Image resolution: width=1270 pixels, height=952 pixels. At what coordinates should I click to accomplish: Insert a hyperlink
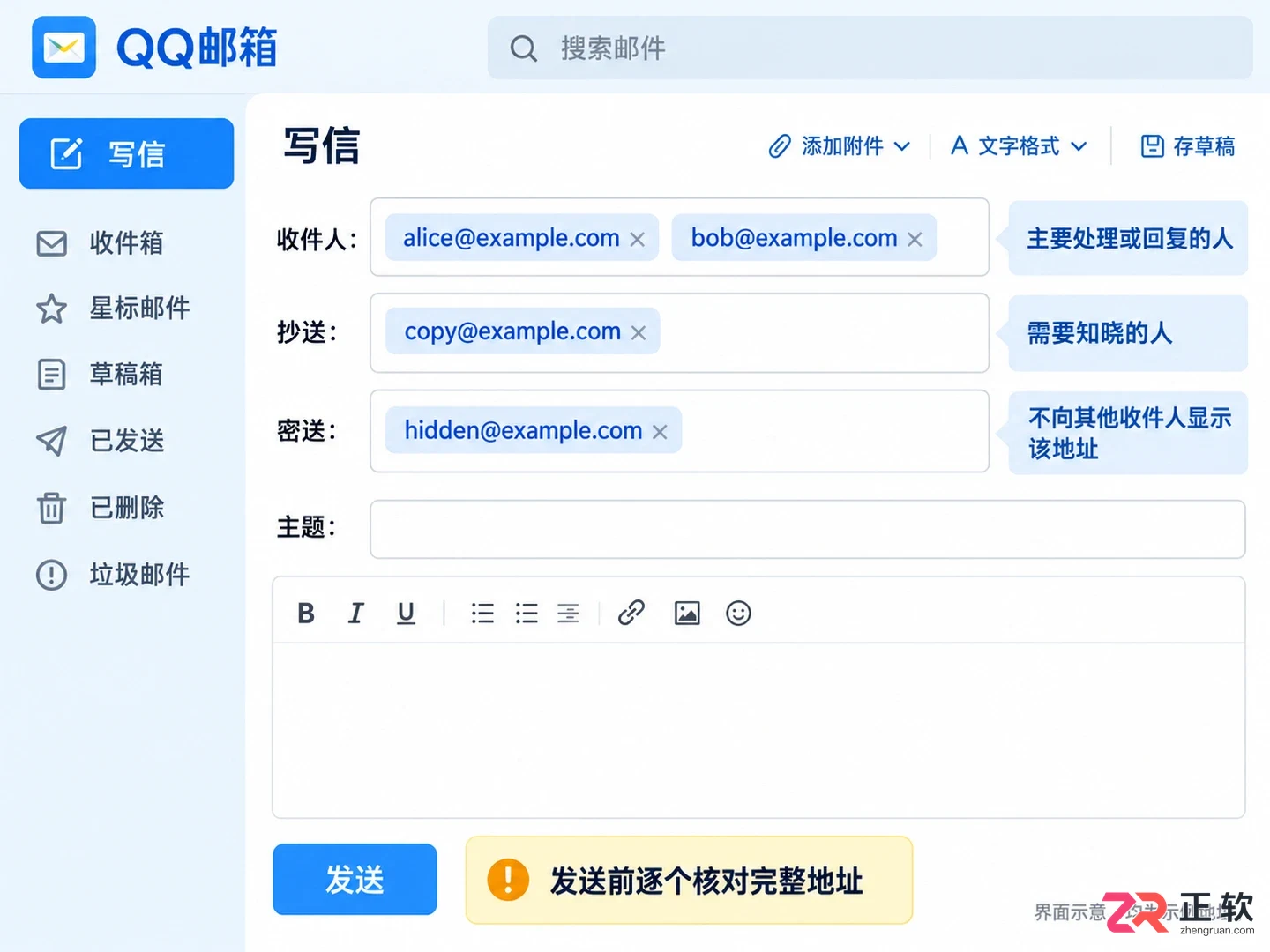631,613
